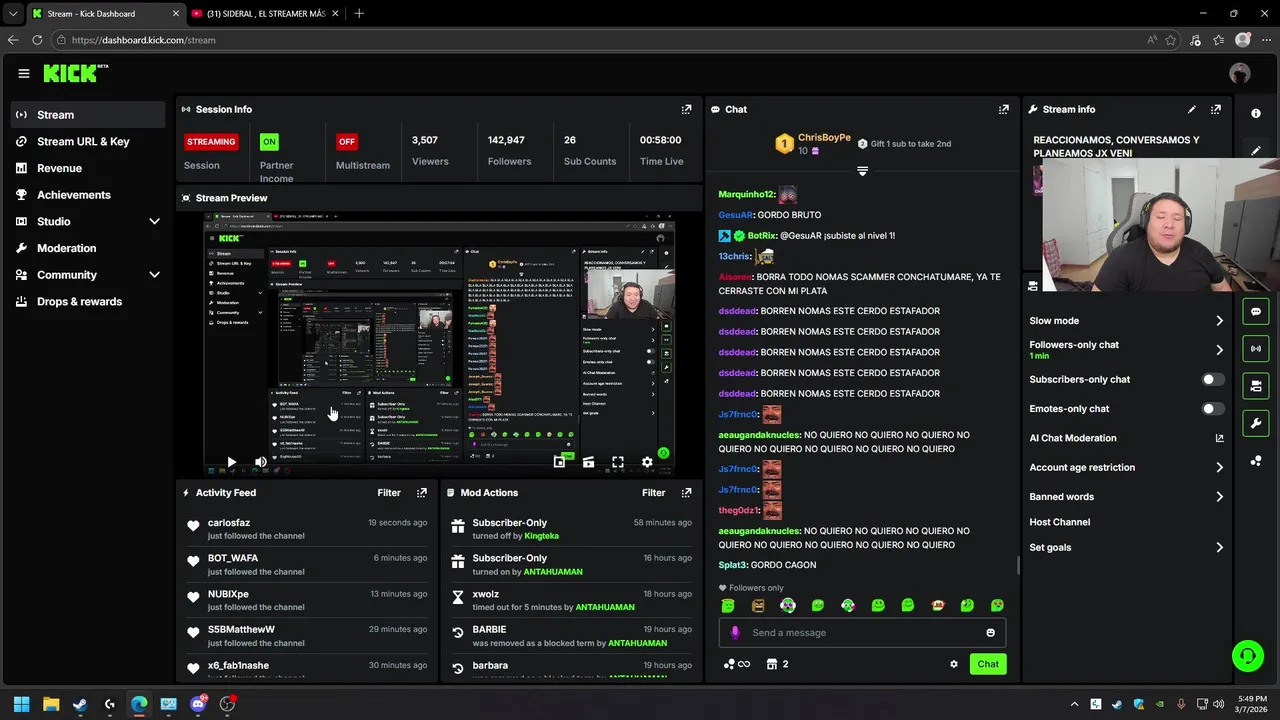Viewport: 1280px width, 720px height.
Task: Click the Send a message field
Action: point(862,633)
